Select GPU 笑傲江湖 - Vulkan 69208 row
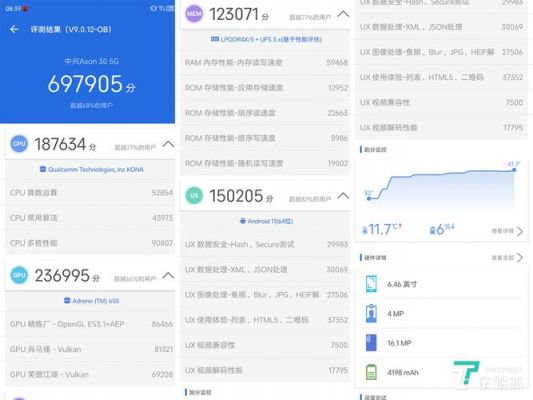 point(90,374)
